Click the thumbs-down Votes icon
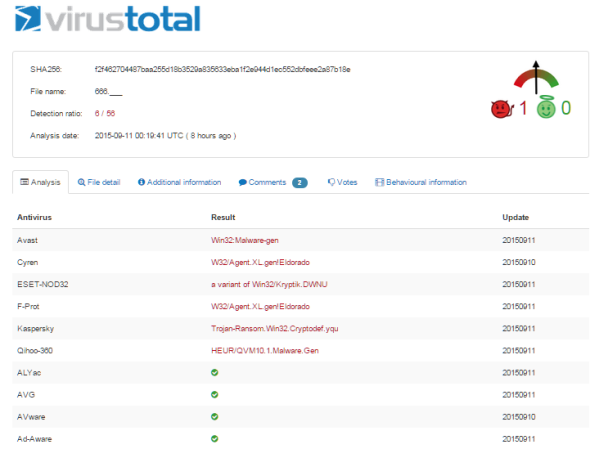The image size is (600, 449). tap(331, 182)
